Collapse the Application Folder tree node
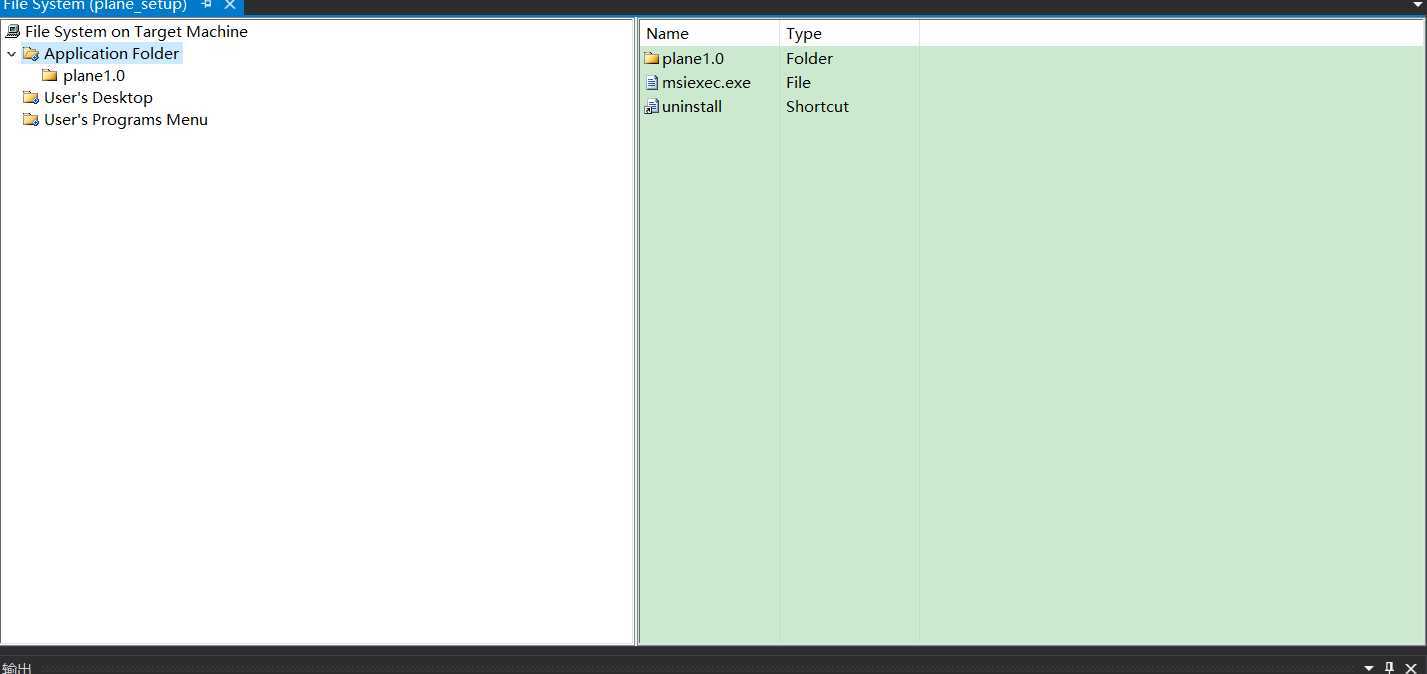Screen dimensions: 1427x674 pyautogui.click(x=11, y=54)
